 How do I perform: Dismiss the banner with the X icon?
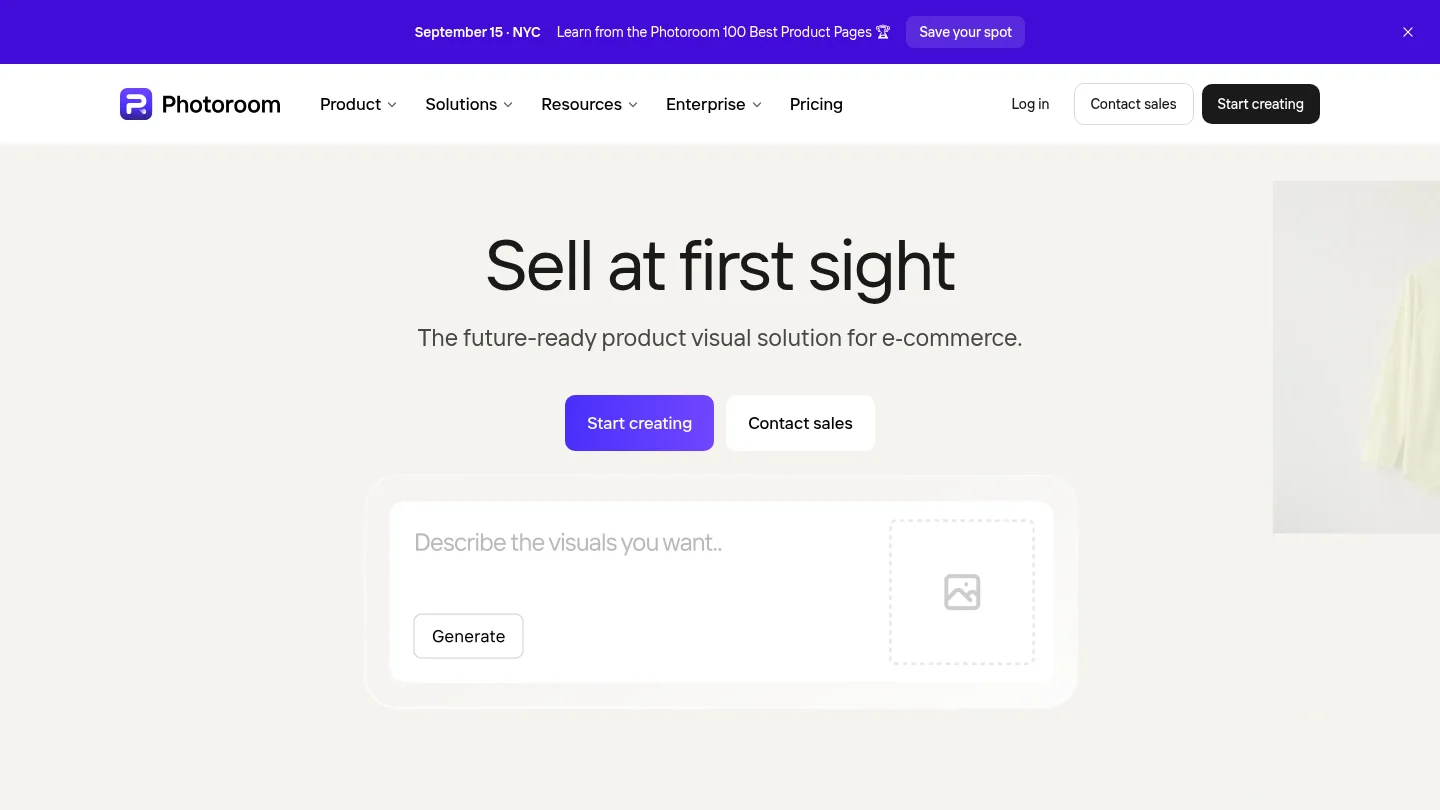(x=1408, y=32)
